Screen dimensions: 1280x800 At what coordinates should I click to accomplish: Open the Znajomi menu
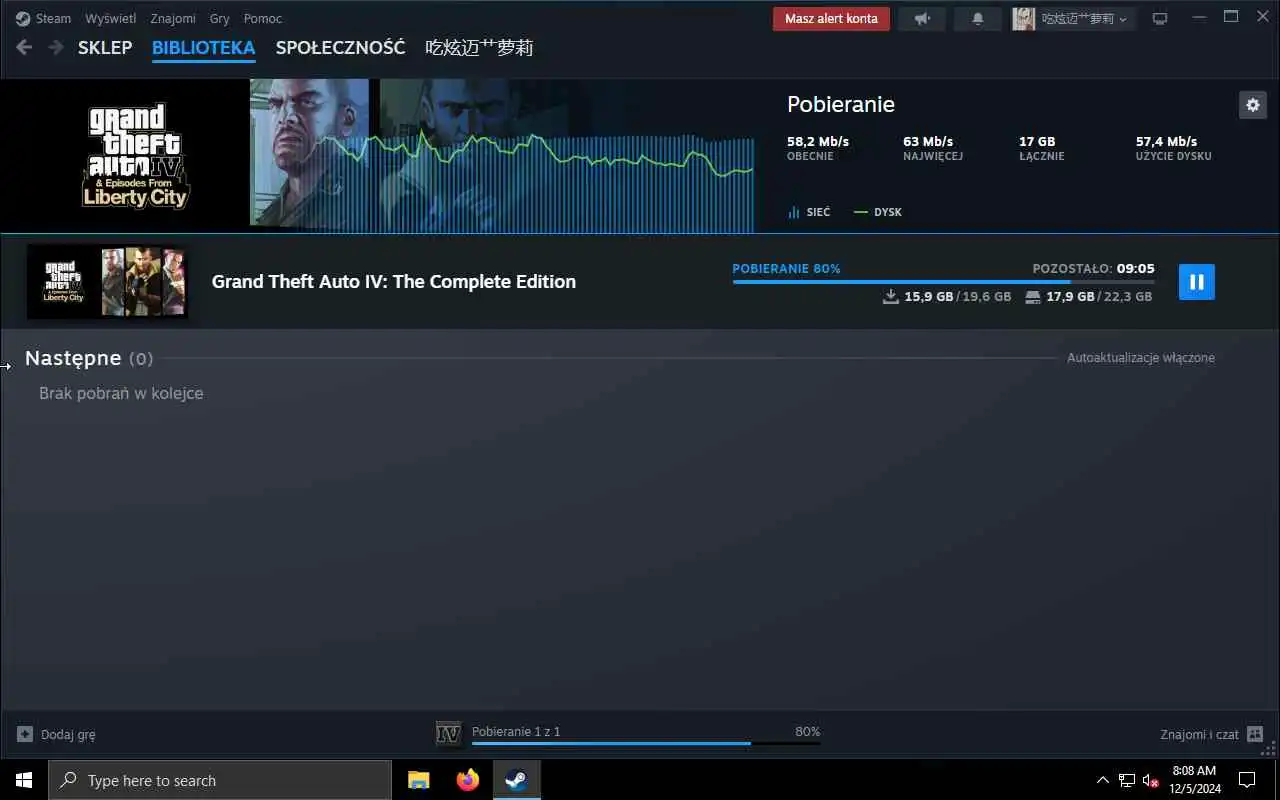(x=173, y=18)
